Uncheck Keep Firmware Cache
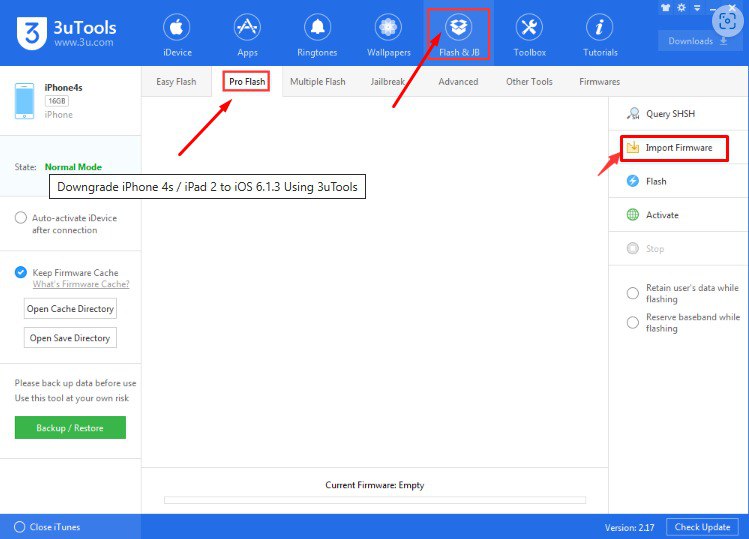749x539 pixels. point(21,272)
